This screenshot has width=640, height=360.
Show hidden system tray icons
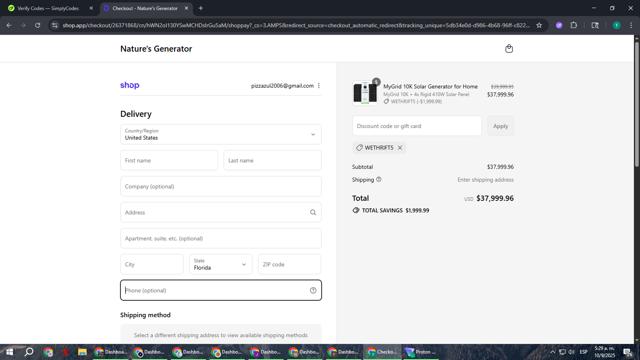[x=552, y=352]
